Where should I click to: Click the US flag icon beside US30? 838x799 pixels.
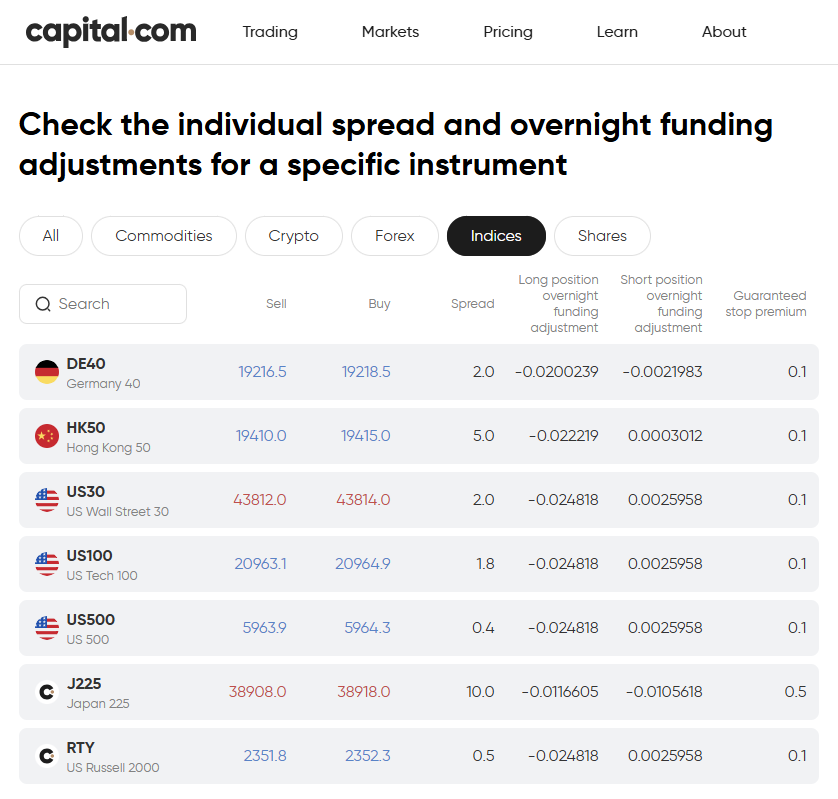click(47, 500)
